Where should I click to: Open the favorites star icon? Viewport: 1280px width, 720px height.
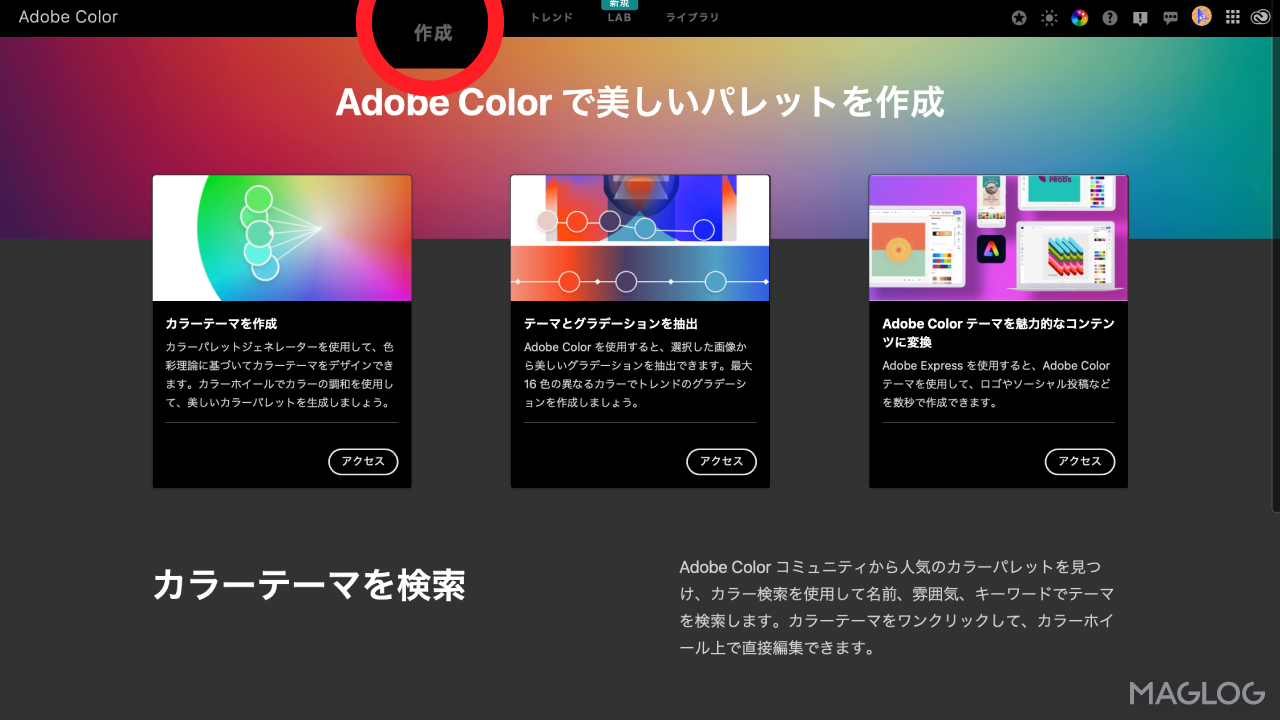[1018, 17]
